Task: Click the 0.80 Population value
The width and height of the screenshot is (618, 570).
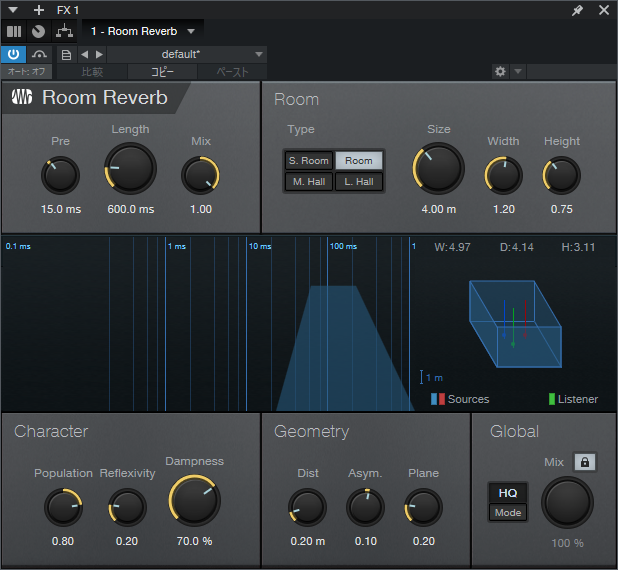Action: (63, 541)
